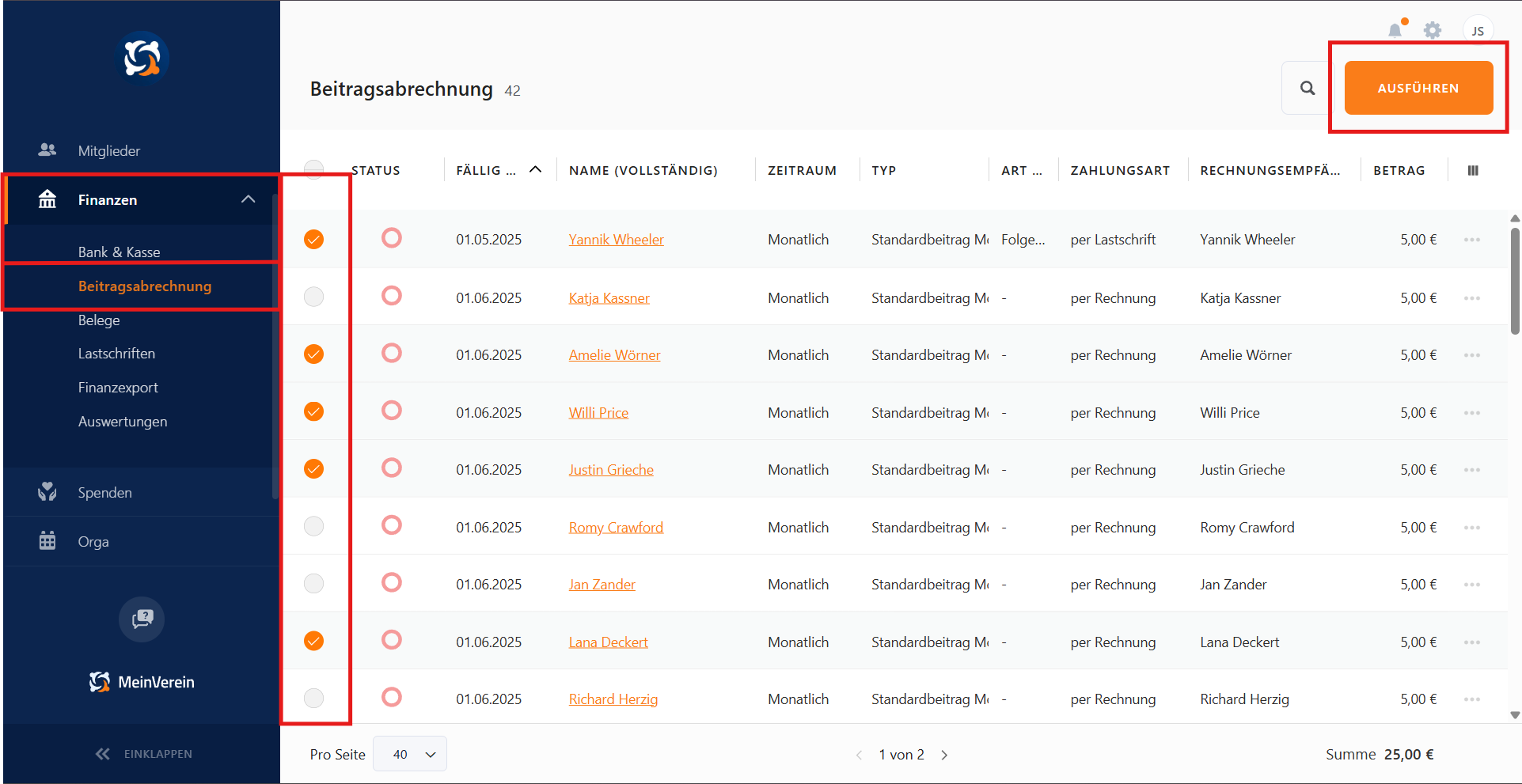Open the Pro Seite 40 dropdown
The height and width of the screenshot is (784, 1522).
point(410,754)
